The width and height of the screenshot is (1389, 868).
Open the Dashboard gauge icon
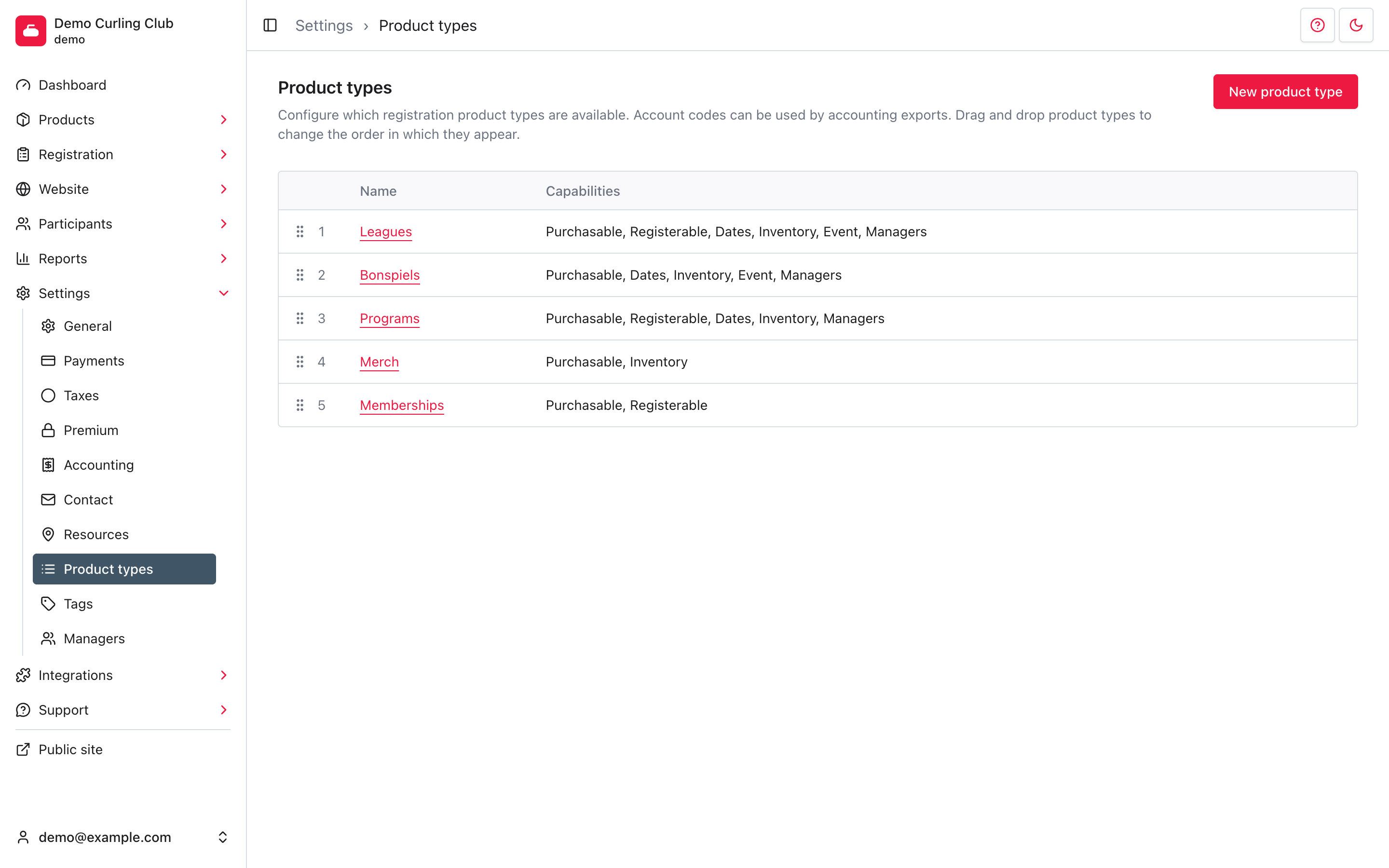[23, 85]
